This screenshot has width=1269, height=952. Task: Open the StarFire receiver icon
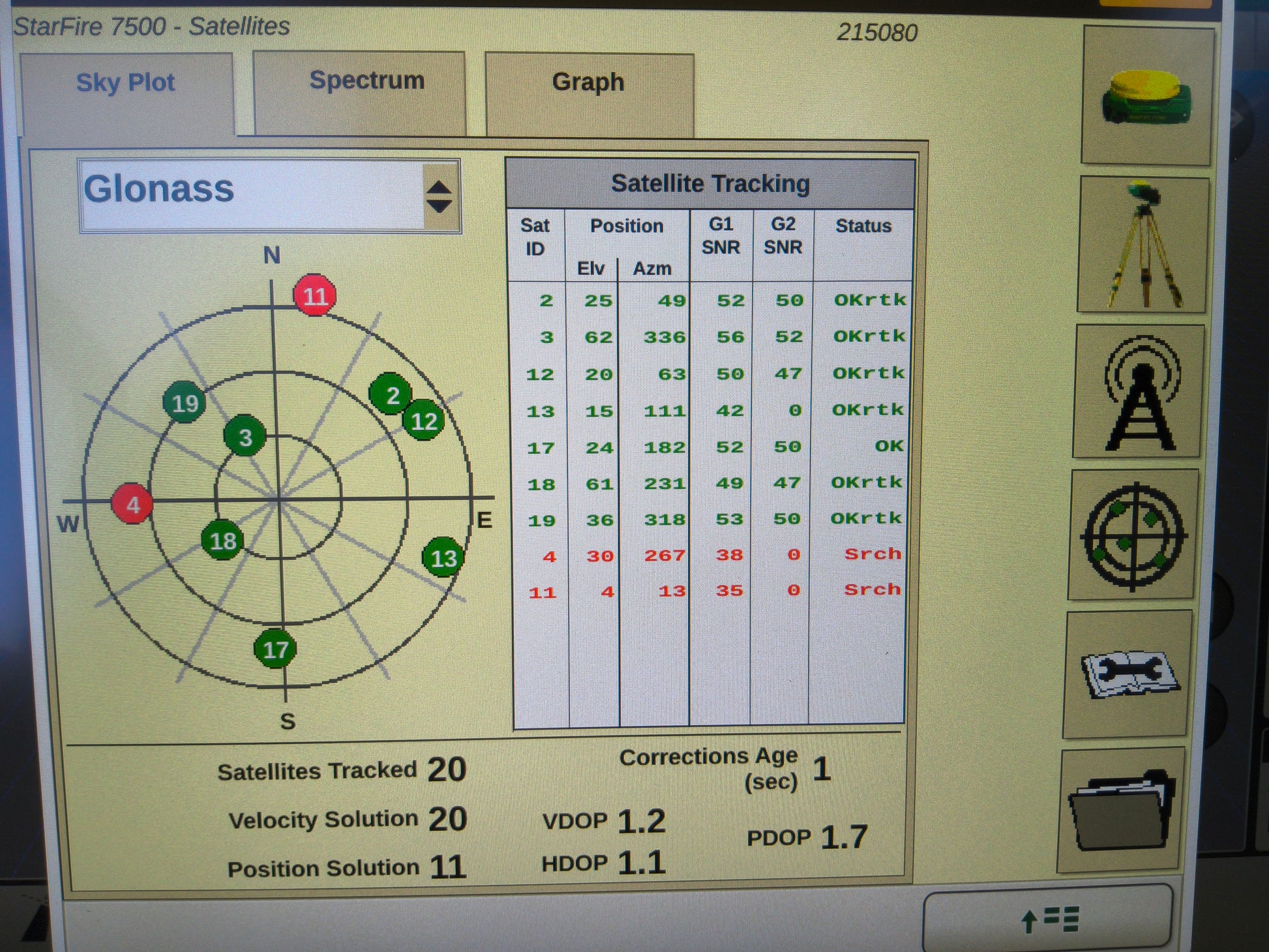click(x=1146, y=95)
